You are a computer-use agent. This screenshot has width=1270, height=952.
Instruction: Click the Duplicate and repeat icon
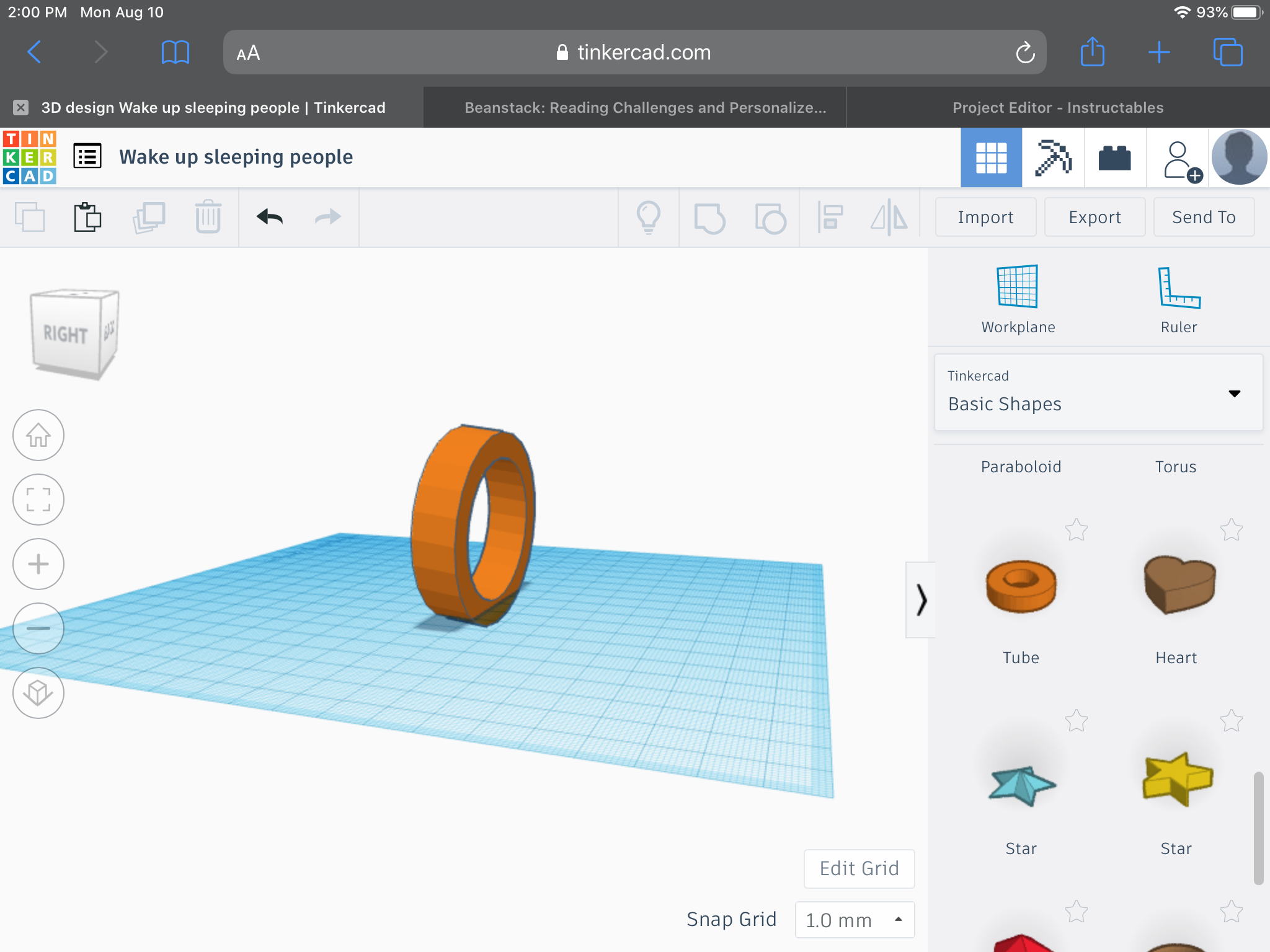click(149, 217)
